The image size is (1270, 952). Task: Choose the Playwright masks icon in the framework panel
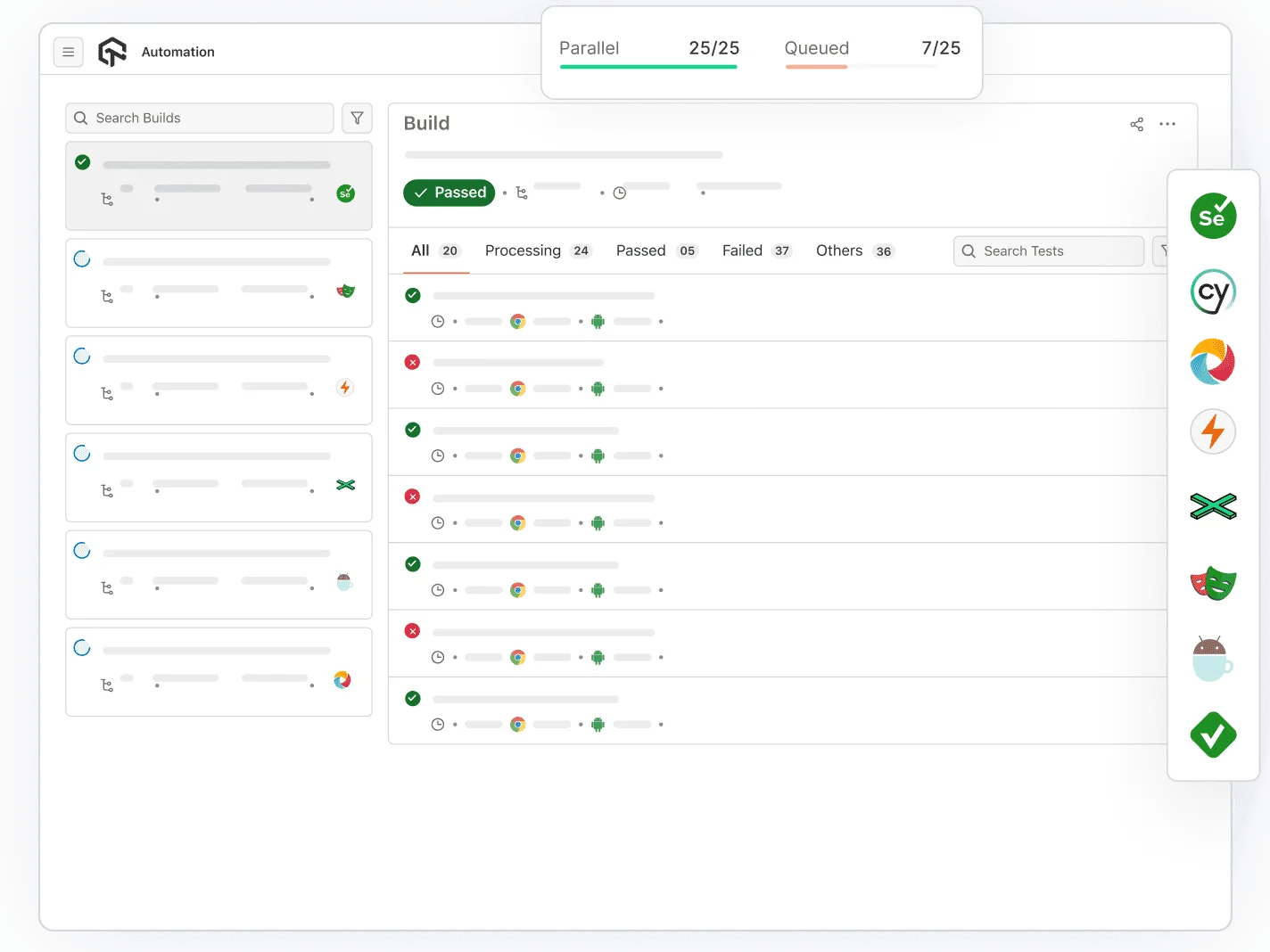click(x=1213, y=584)
